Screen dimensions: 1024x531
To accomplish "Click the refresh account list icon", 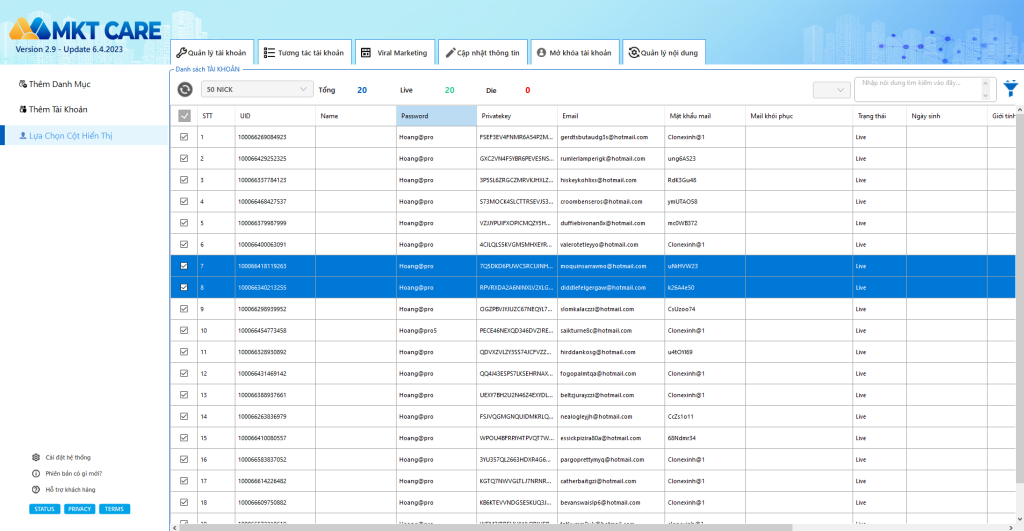I will click(185, 90).
